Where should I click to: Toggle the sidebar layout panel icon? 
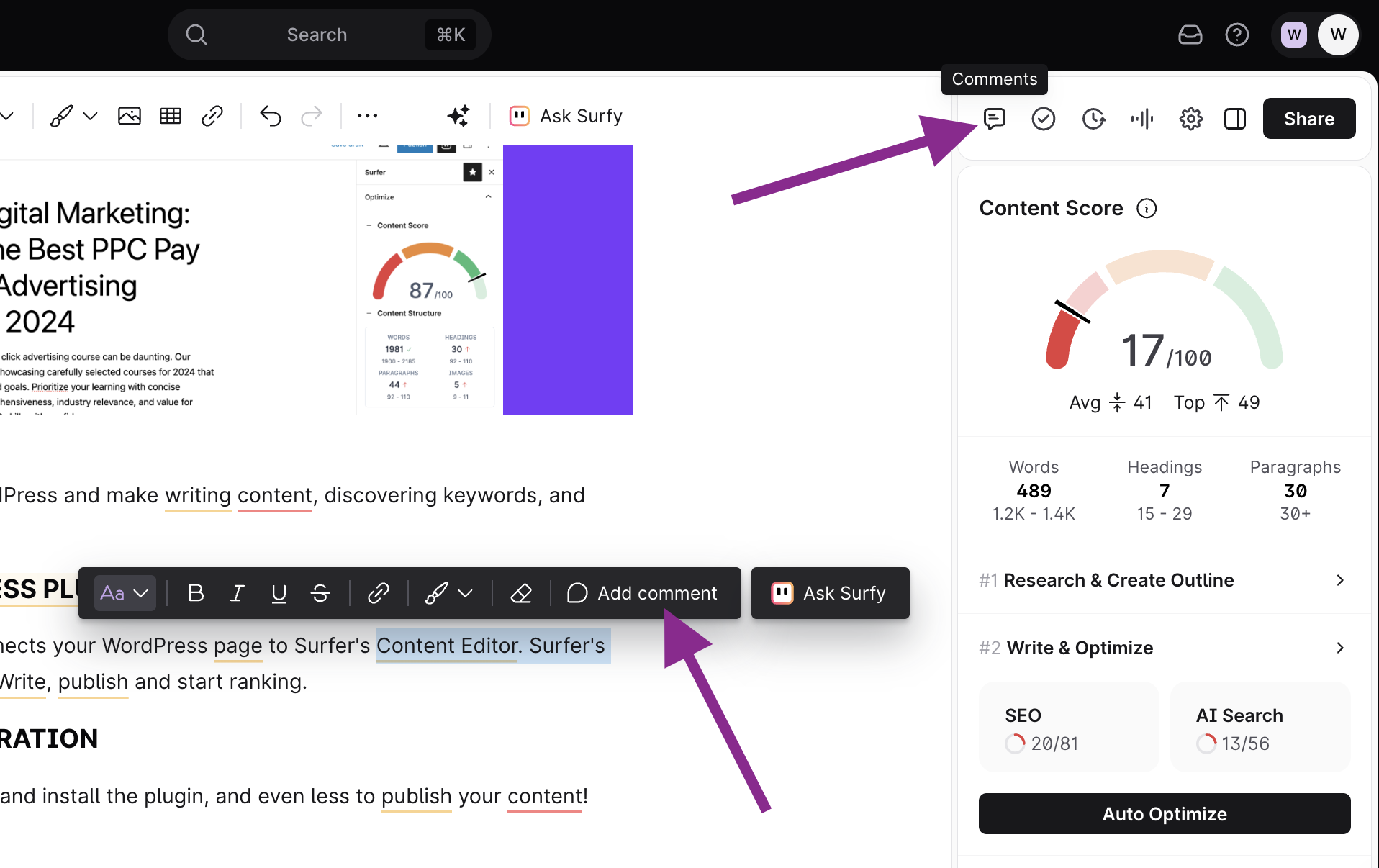click(x=1235, y=119)
